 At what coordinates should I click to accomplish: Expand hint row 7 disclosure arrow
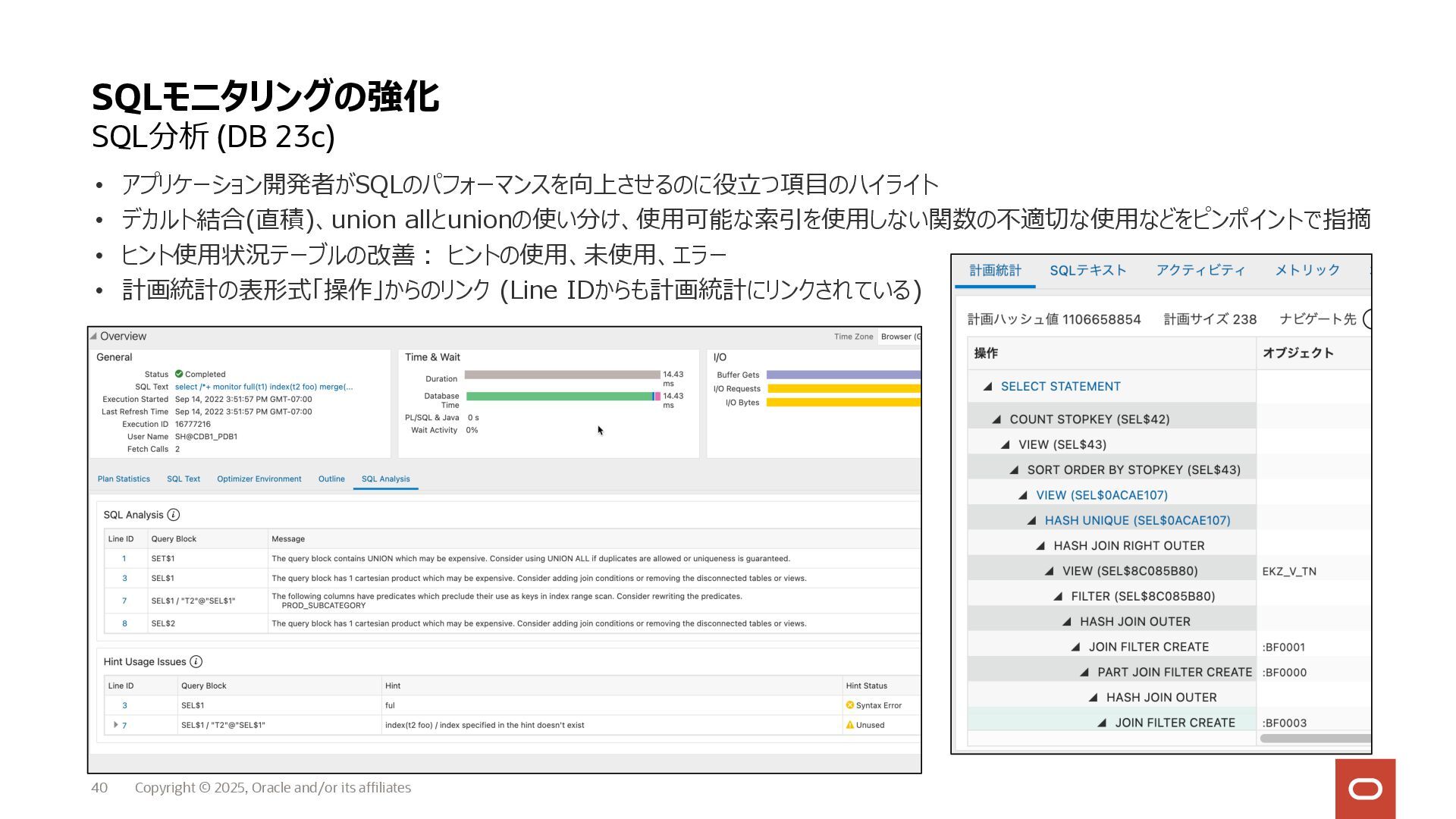pyautogui.click(x=115, y=724)
